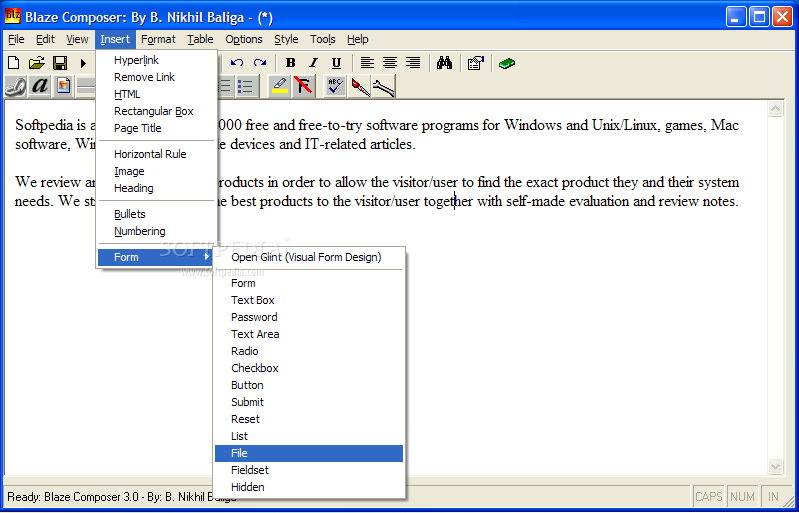799x513 pixels.
Task: Select the highlighted File submenu item
Action: [x=309, y=453]
